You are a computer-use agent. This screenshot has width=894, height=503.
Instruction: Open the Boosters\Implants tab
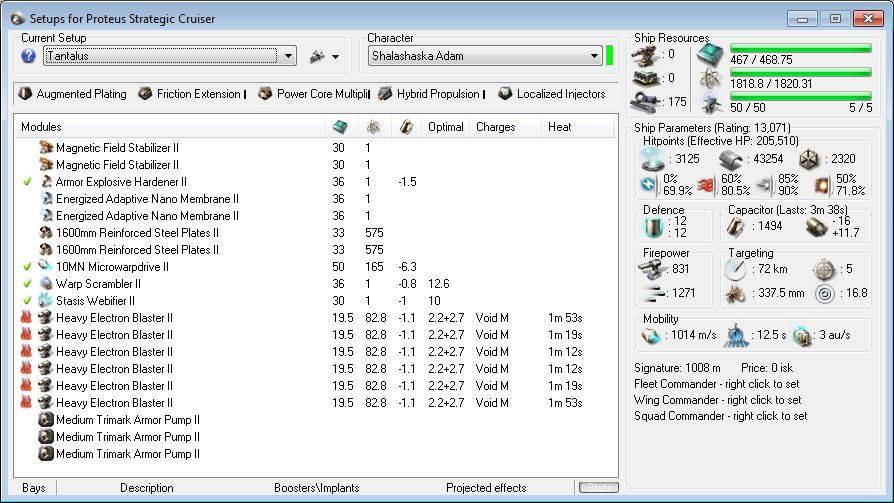click(x=316, y=488)
